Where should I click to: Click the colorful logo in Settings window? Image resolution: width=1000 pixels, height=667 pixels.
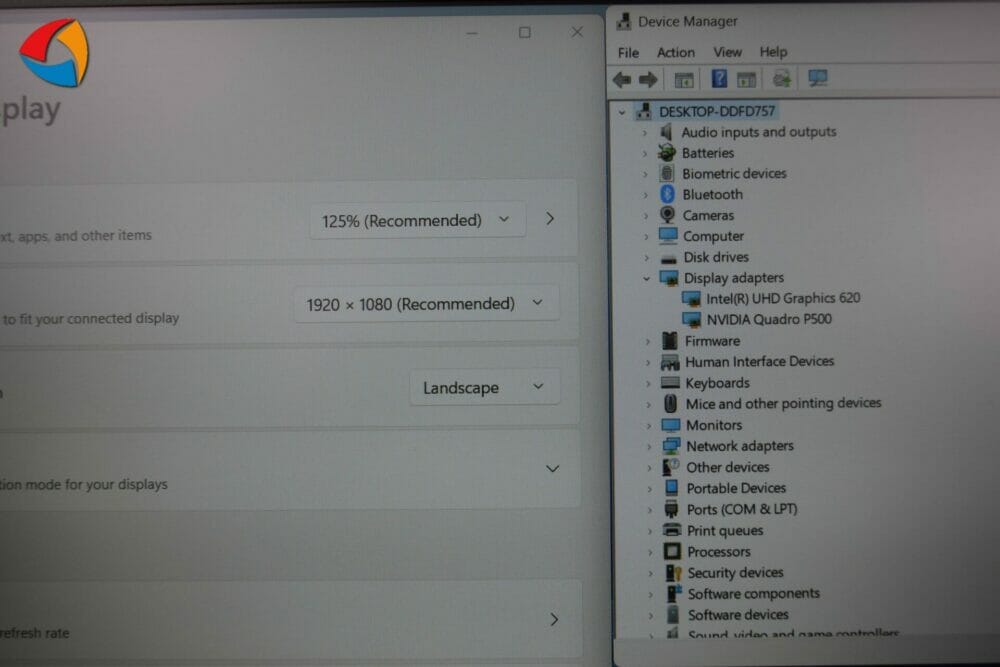click(x=54, y=53)
